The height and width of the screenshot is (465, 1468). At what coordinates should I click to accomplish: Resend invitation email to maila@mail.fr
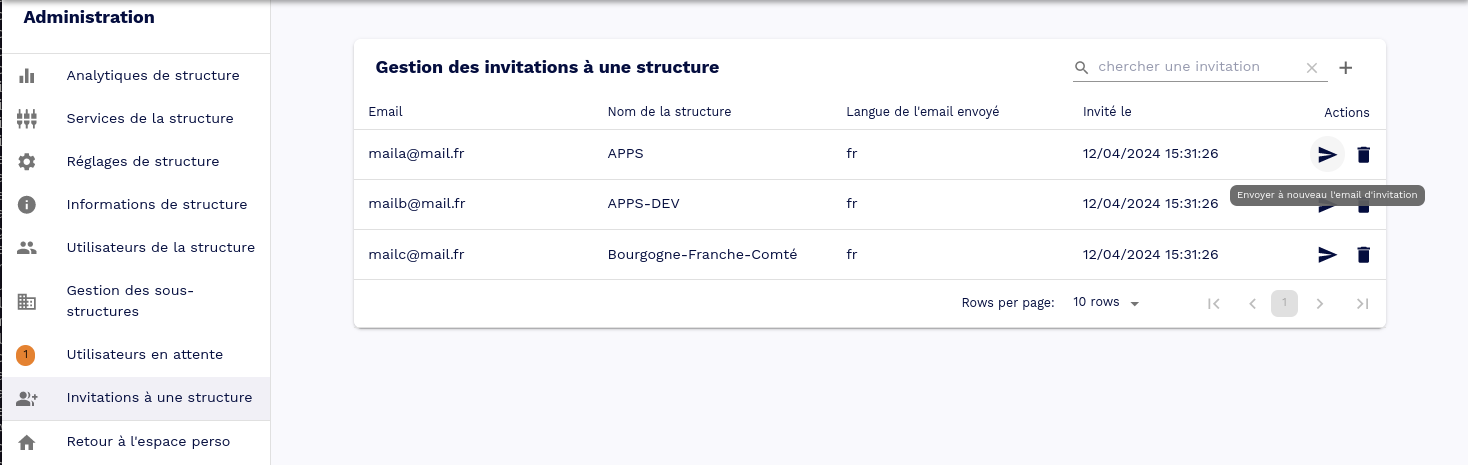click(1327, 155)
